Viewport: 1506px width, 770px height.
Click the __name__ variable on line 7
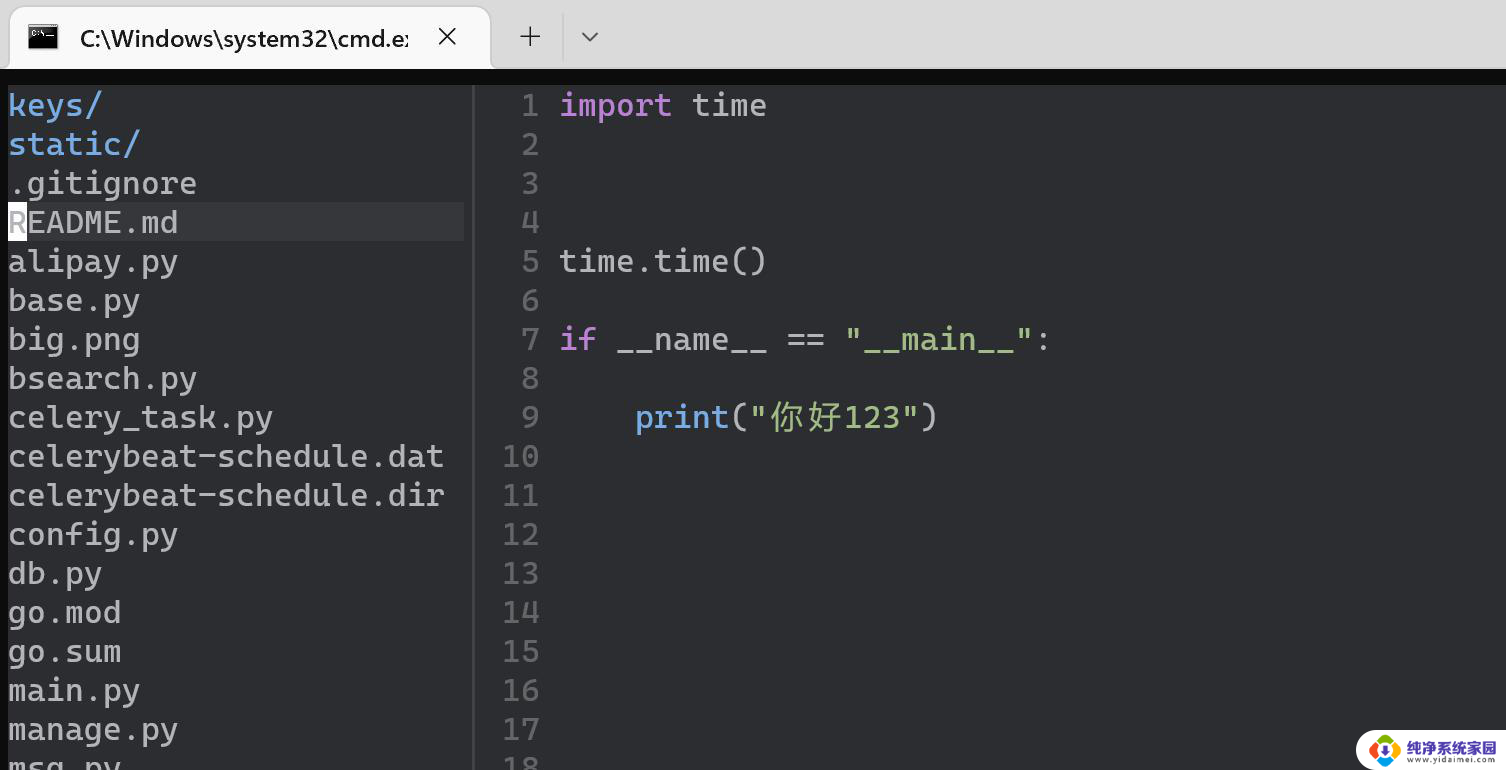click(x=691, y=340)
